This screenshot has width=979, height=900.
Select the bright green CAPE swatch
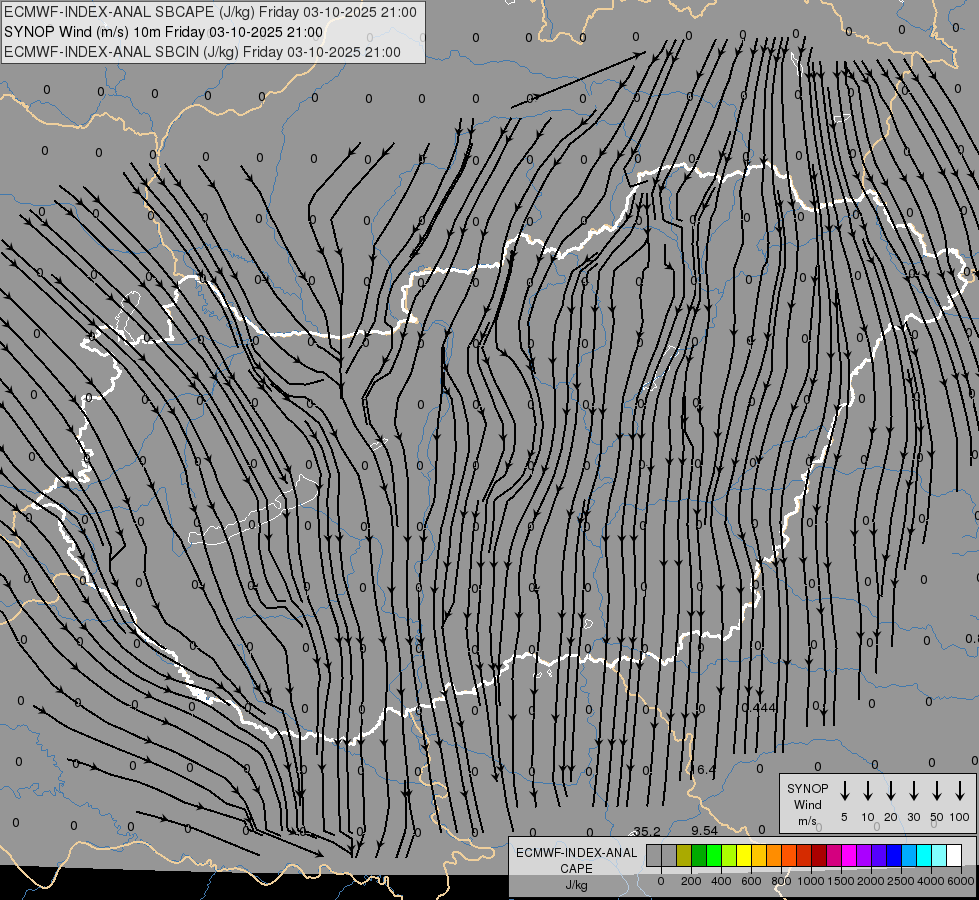[x=714, y=856]
